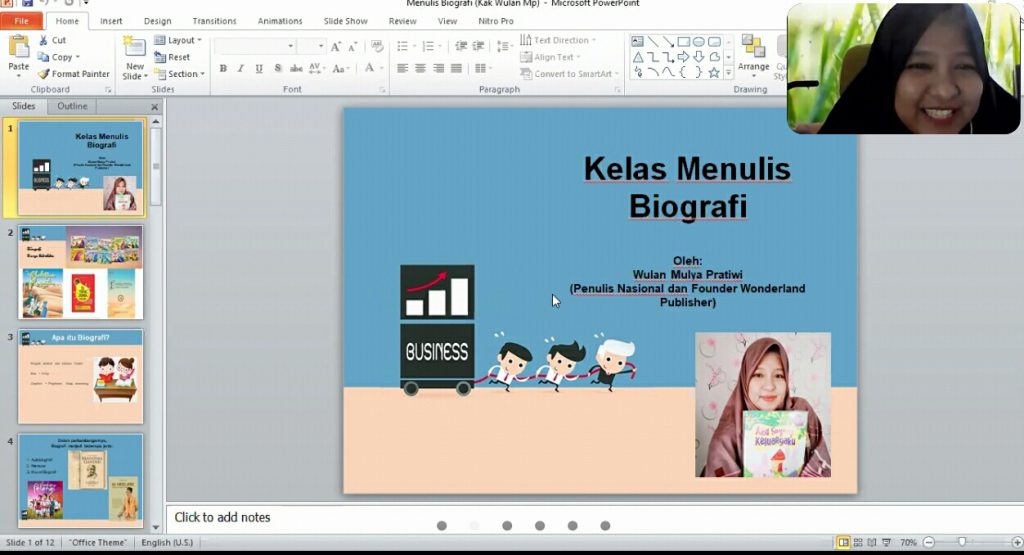
Task: Start slideshow from status bar icon
Action: click(886, 543)
